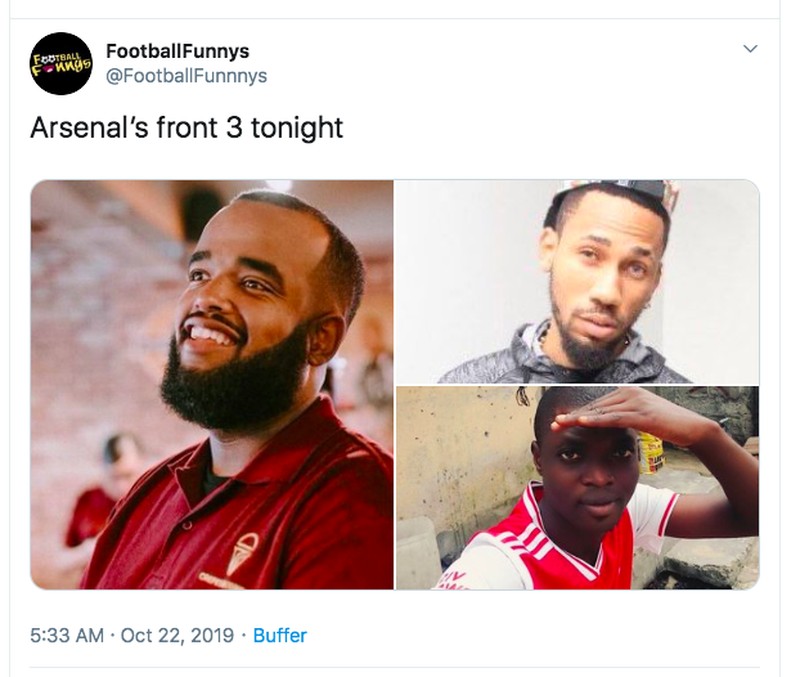Open the large left photo of smiling man
Screen dimensions: 800x677
212,384
